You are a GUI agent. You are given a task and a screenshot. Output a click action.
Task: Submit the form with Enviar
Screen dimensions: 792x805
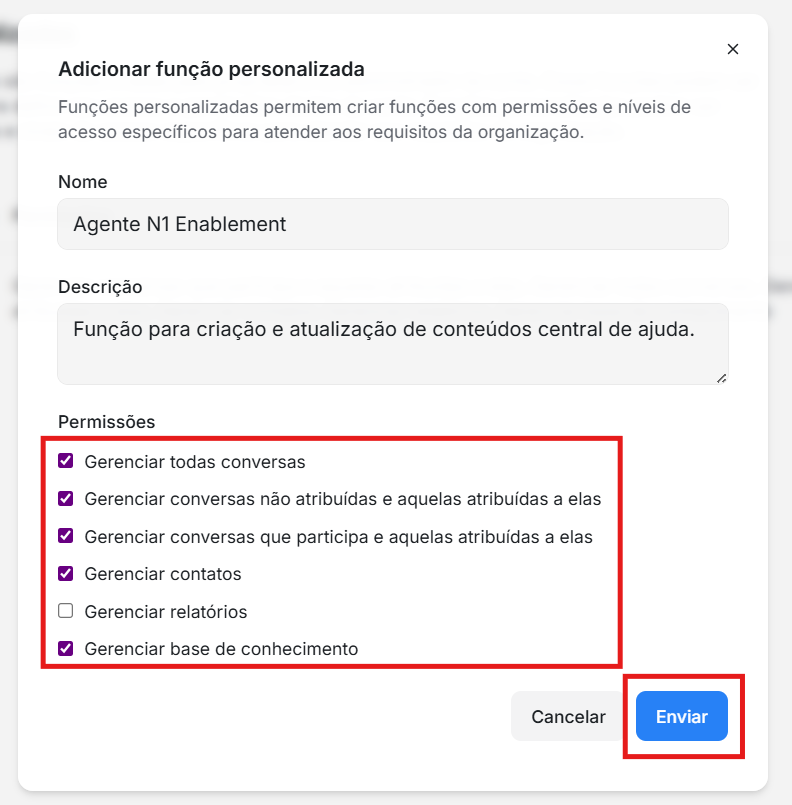click(682, 716)
